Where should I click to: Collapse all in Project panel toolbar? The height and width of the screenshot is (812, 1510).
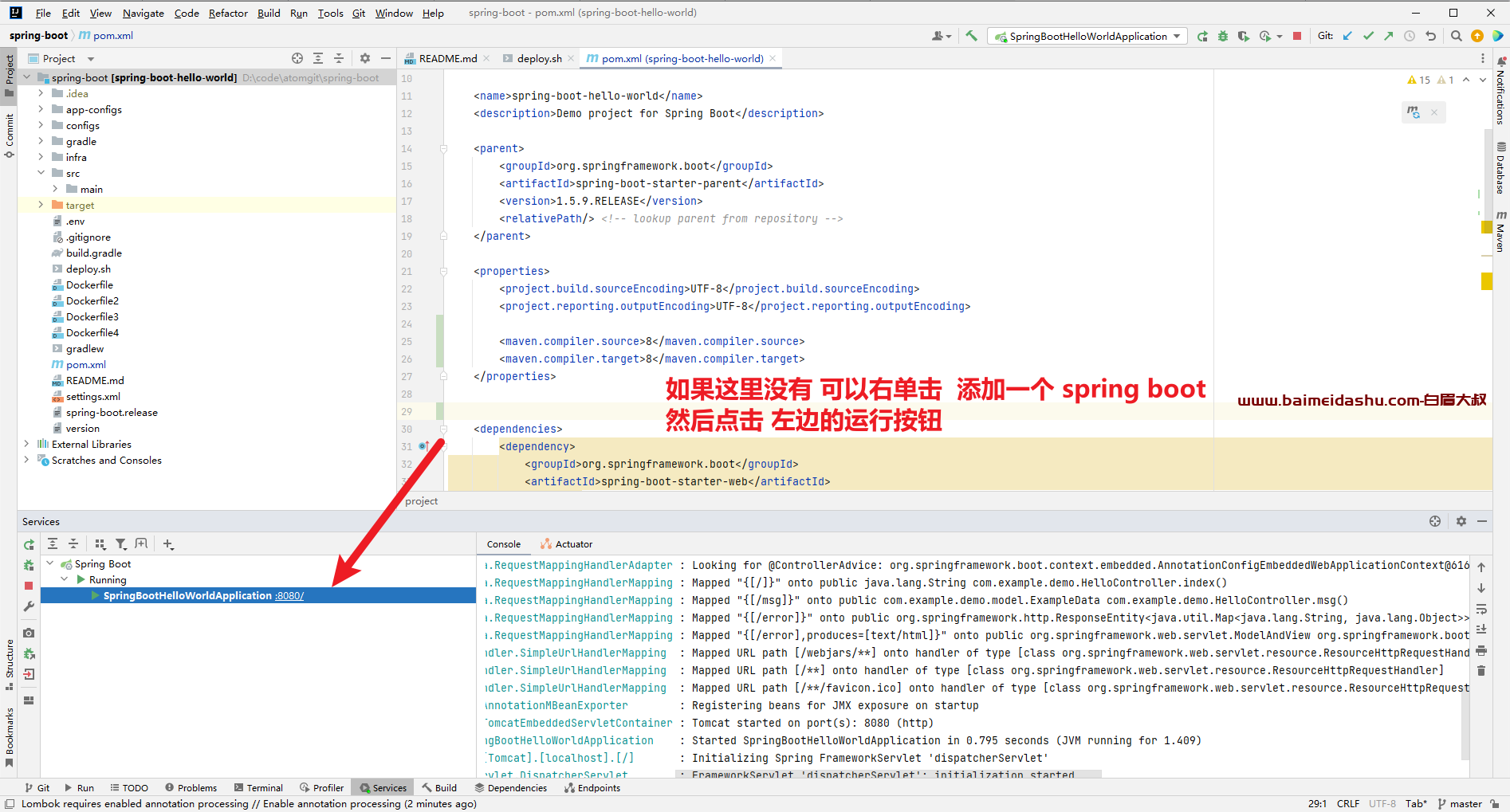[x=339, y=58]
